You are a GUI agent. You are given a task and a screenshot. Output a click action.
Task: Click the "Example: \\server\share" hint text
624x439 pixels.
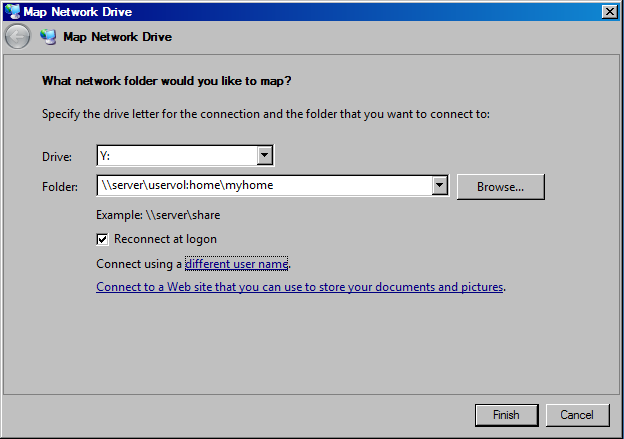click(x=158, y=215)
